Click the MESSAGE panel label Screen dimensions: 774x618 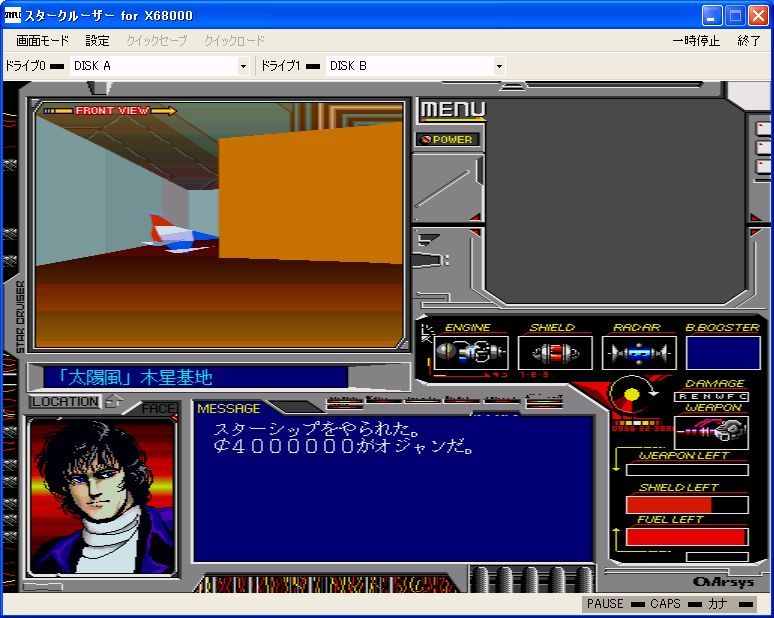(x=229, y=409)
